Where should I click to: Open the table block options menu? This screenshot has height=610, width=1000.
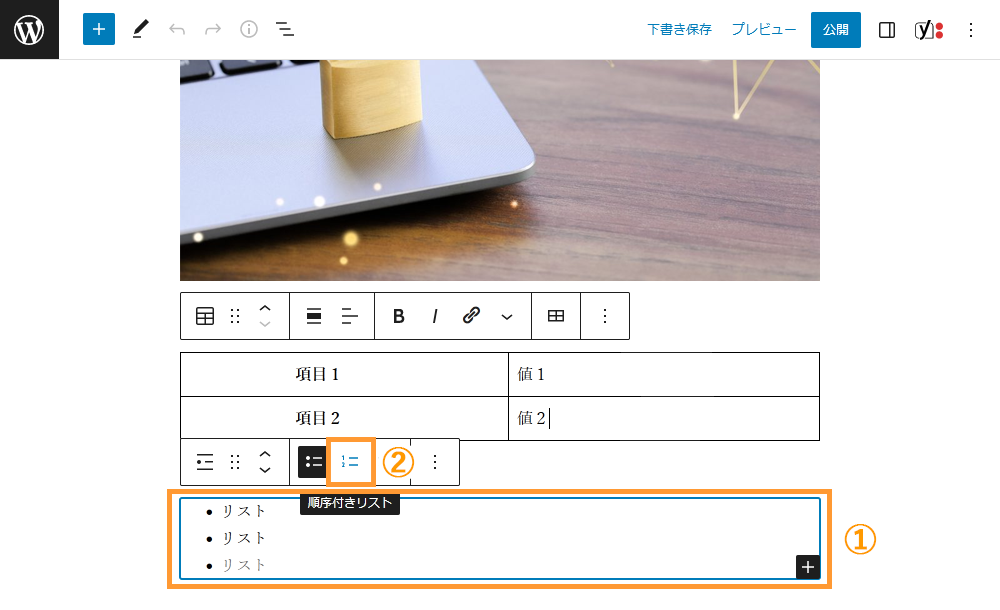[x=605, y=315]
